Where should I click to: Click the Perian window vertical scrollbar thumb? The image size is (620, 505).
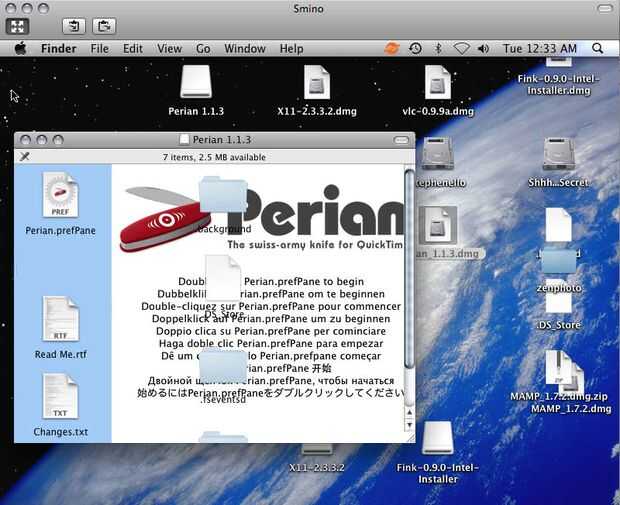(409, 268)
